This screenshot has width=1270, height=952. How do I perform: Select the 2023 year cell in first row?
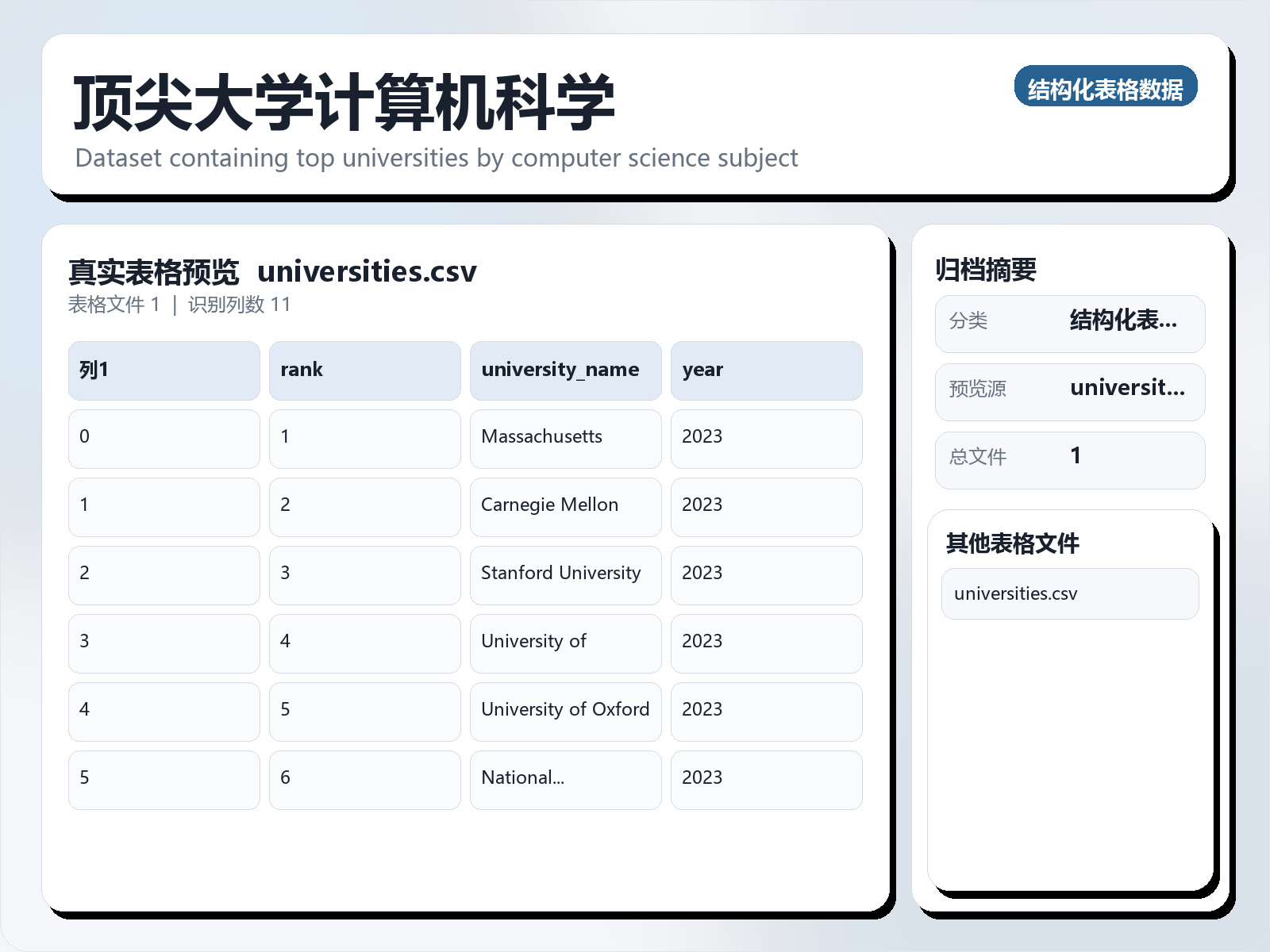(x=766, y=439)
